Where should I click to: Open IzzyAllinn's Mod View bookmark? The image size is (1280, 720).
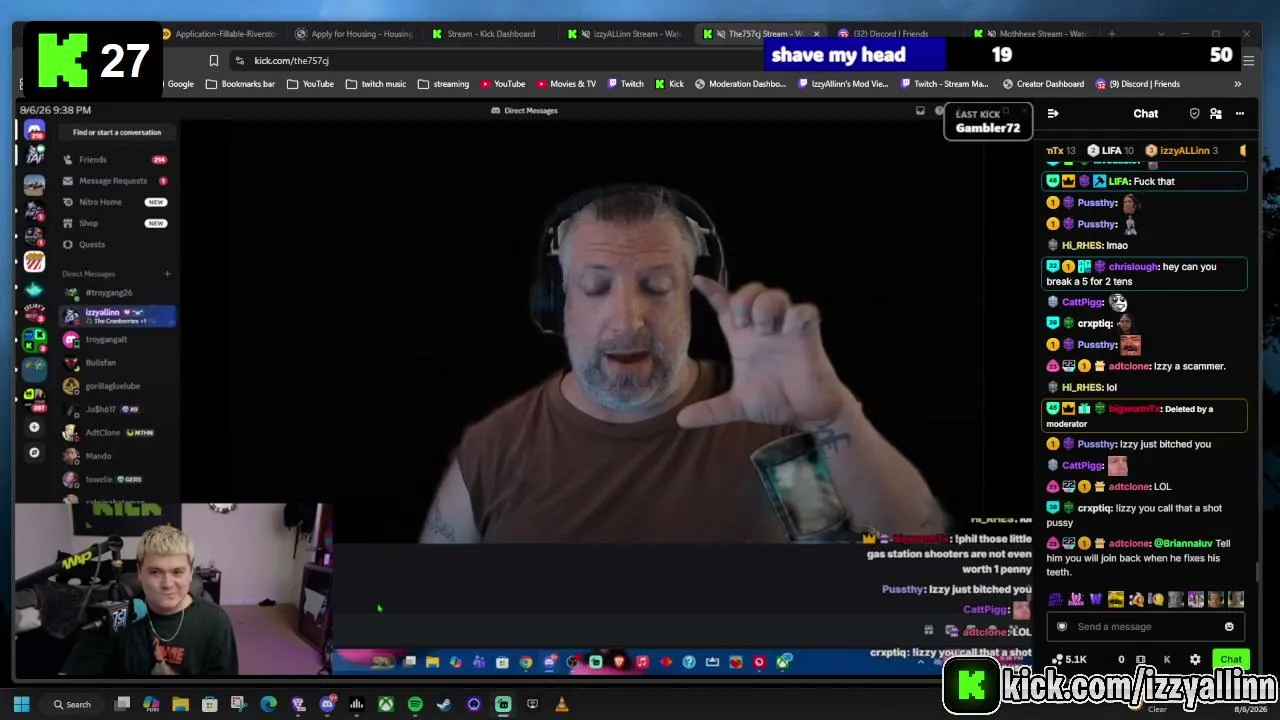[842, 84]
